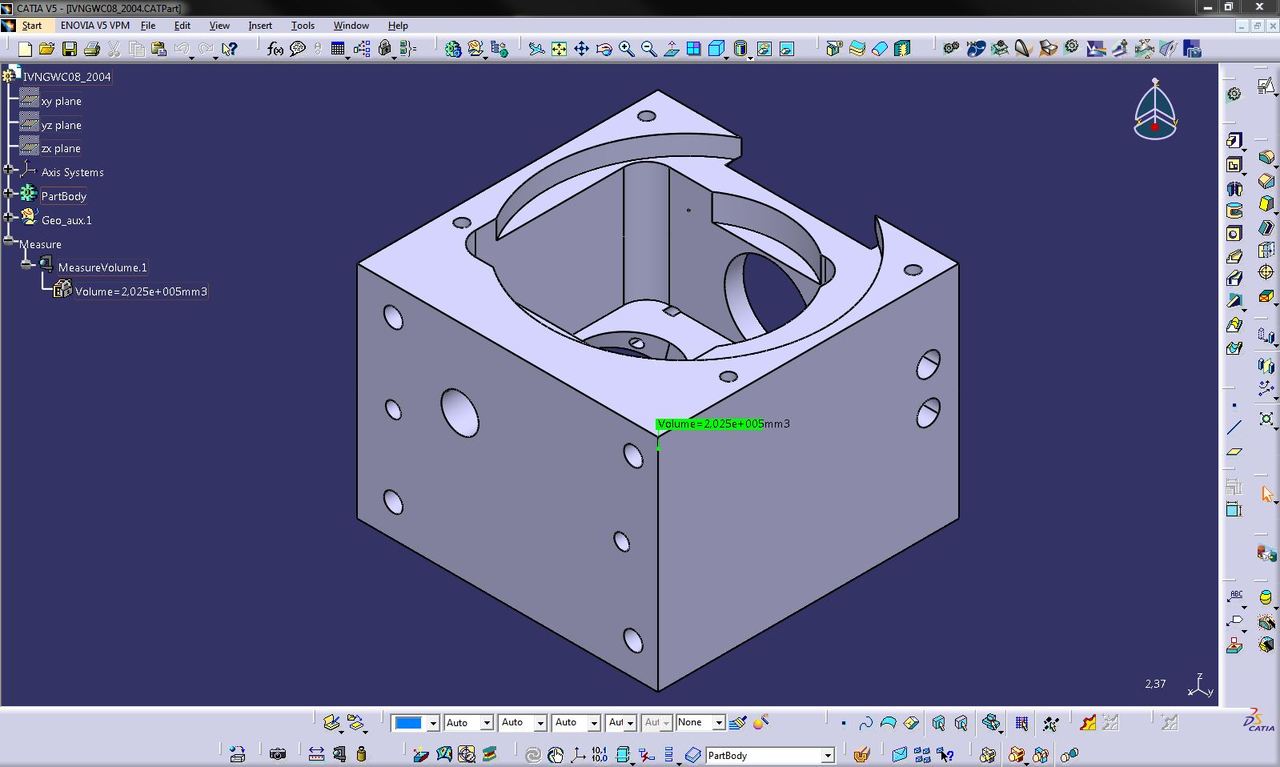This screenshot has height=767, width=1280.
Task: Collapse the Measure tree node
Action: coord(8,243)
